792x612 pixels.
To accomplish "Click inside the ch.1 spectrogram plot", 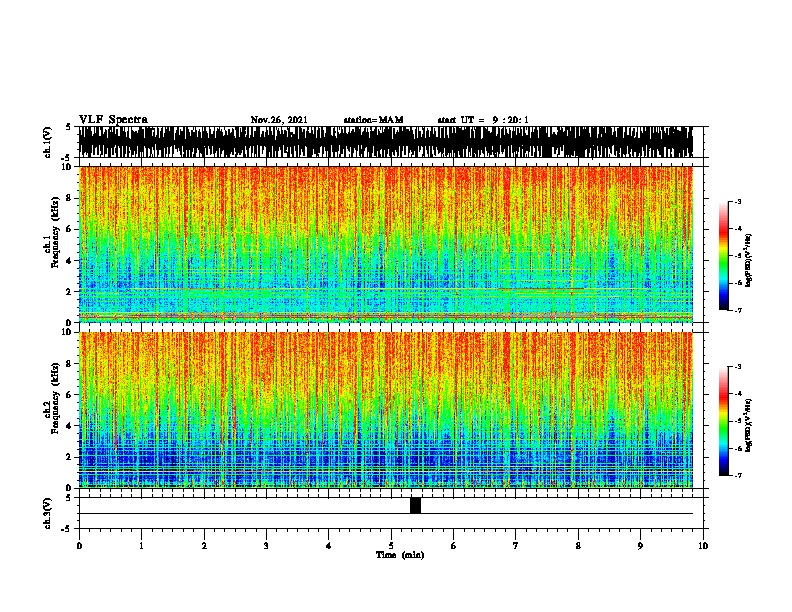I will (x=386, y=244).
